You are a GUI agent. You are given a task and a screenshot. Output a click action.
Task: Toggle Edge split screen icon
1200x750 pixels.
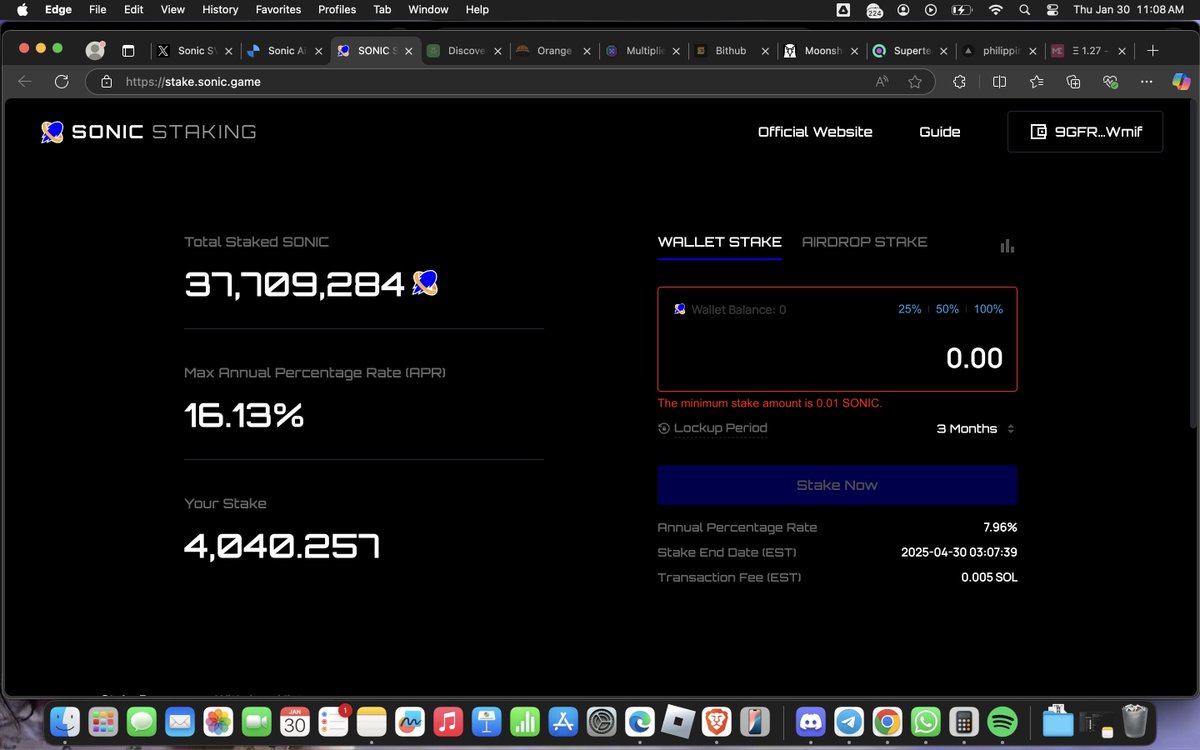[999, 82]
